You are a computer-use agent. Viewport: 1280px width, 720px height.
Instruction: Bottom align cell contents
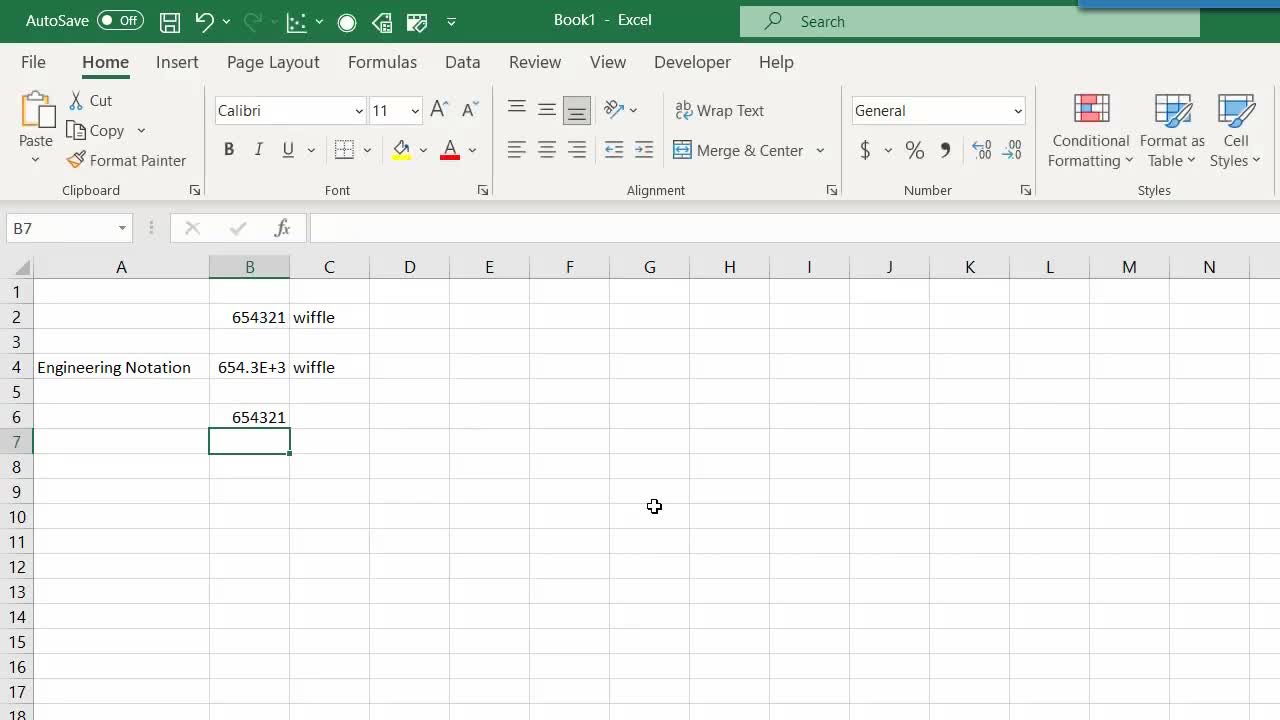click(577, 110)
